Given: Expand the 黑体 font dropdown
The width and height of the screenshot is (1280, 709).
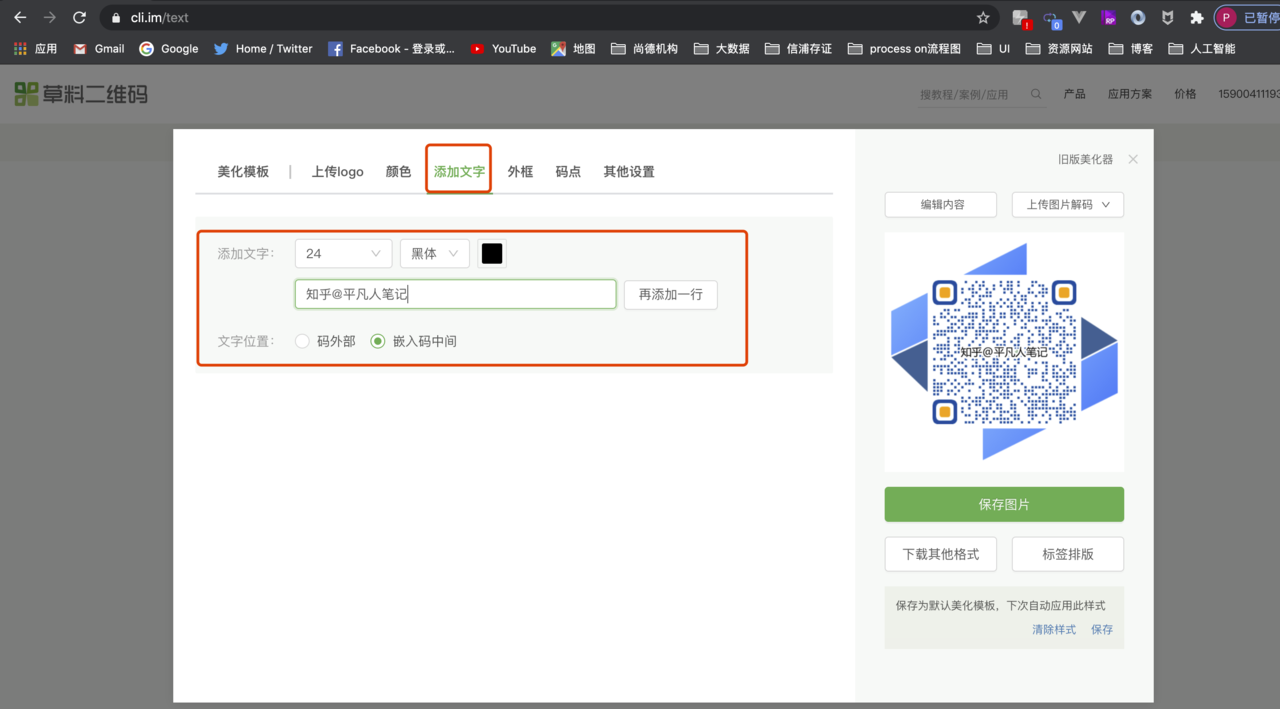Looking at the screenshot, I should click(x=434, y=254).
